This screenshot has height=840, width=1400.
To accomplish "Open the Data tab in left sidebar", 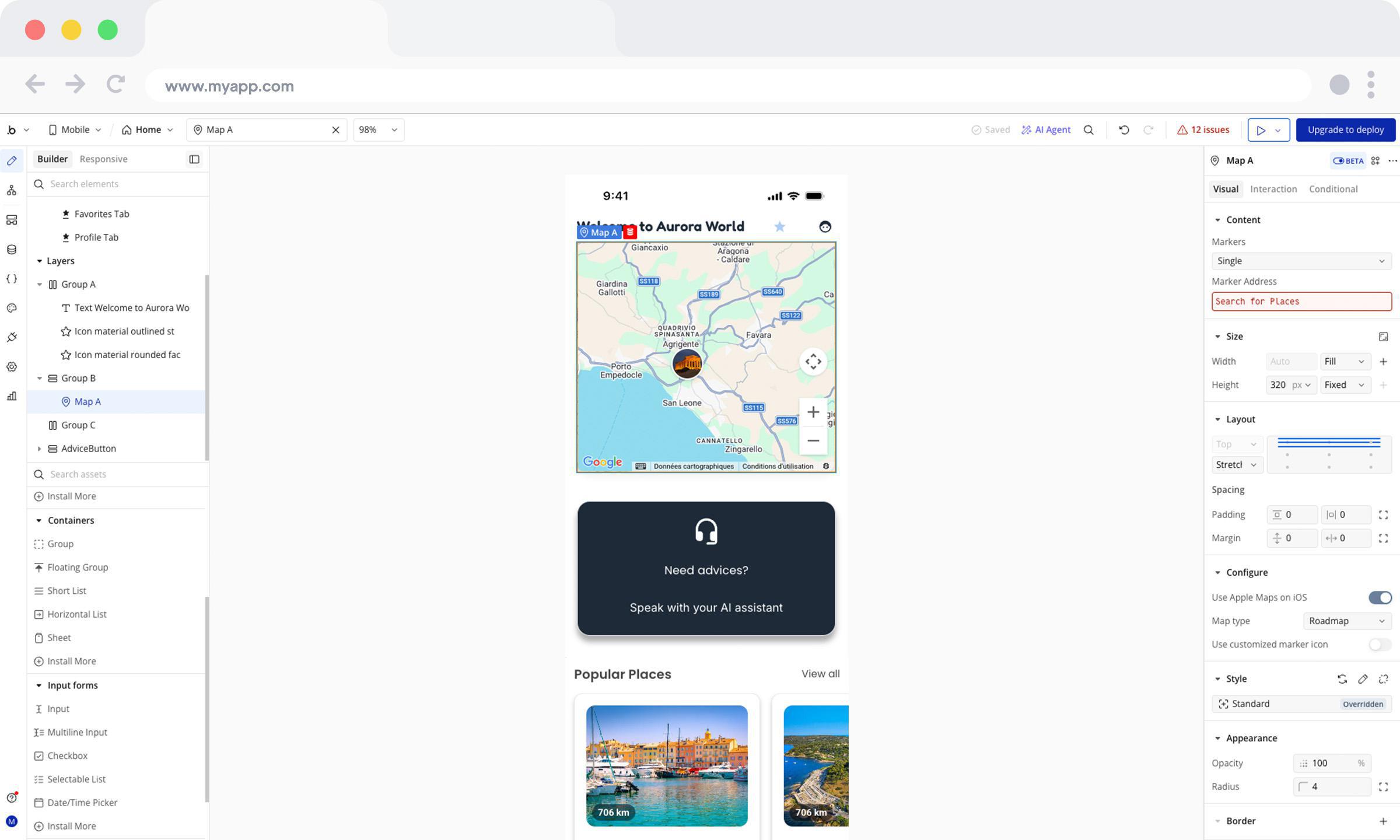I will [12, 250].
